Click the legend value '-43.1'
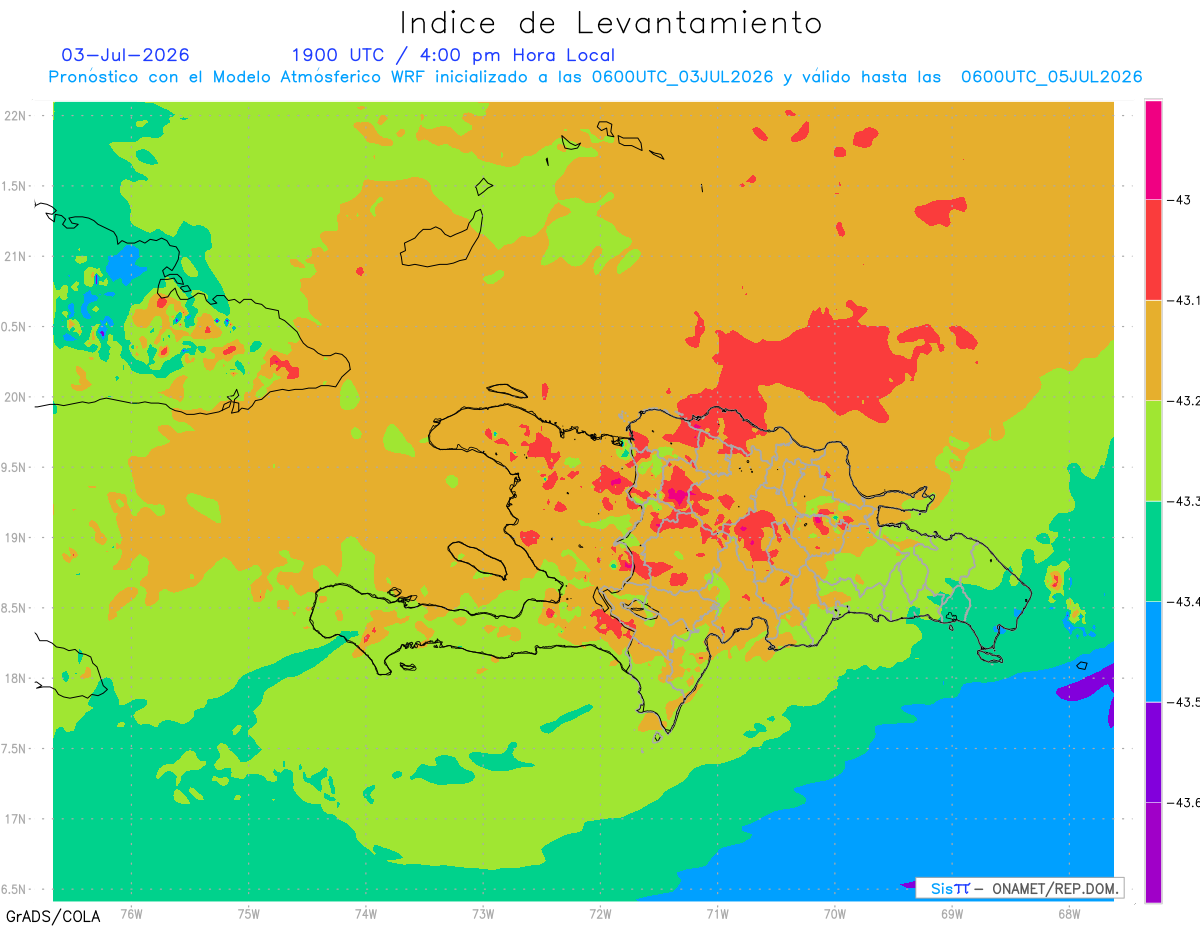Image resolution: width=1200 pixels, height=927 pixels. 1185,300
